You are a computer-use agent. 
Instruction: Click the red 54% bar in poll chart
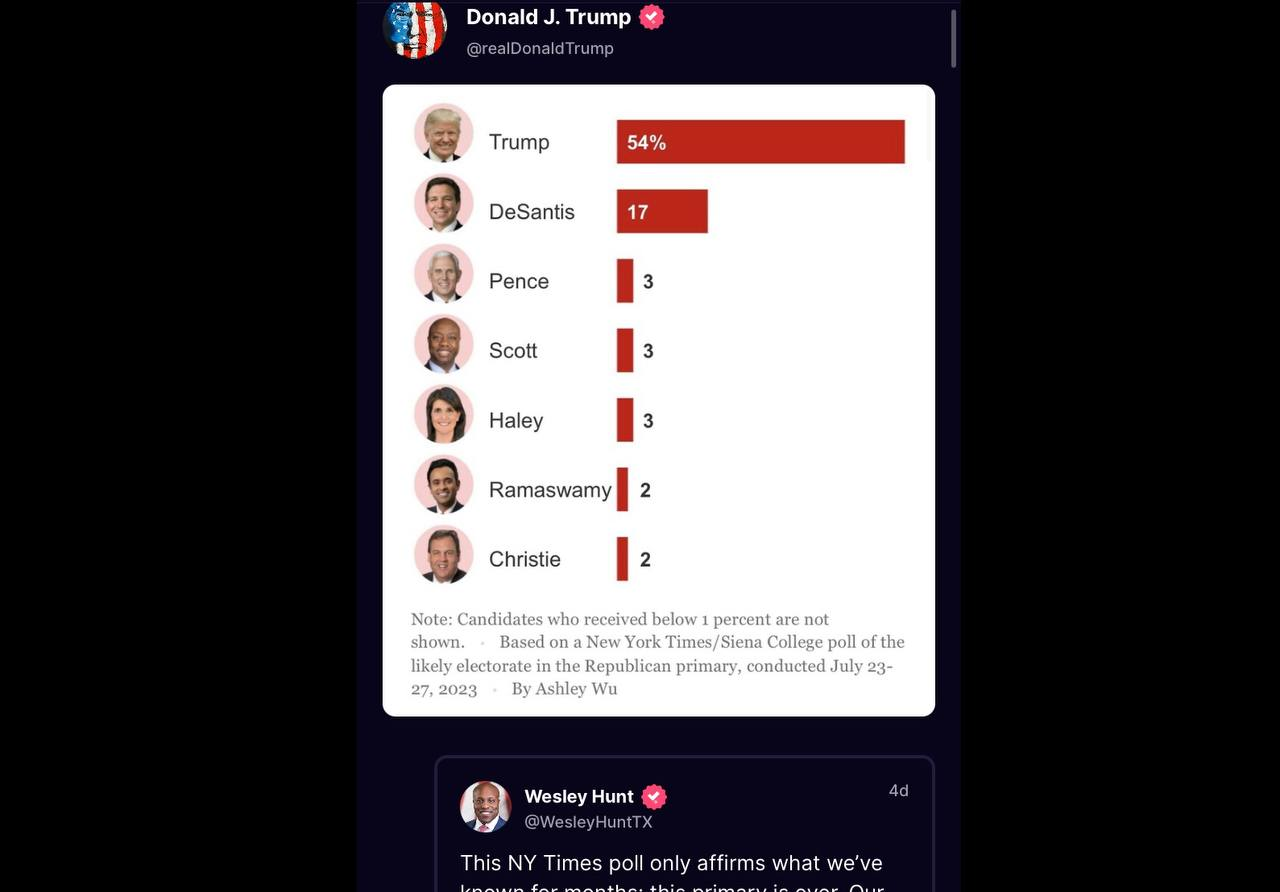click(x=760, y=142)
